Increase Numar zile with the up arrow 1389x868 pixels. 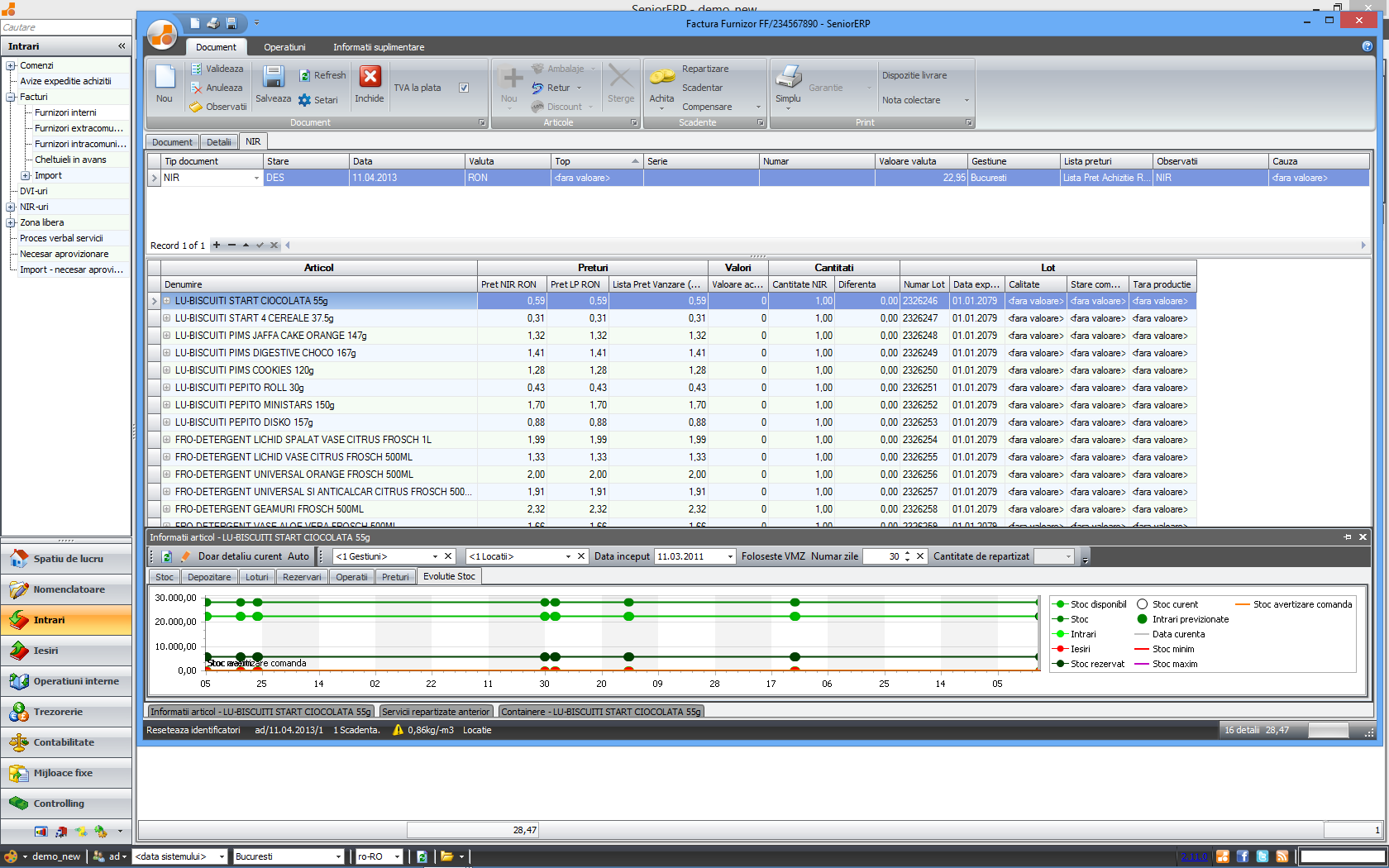coord(907,553)
